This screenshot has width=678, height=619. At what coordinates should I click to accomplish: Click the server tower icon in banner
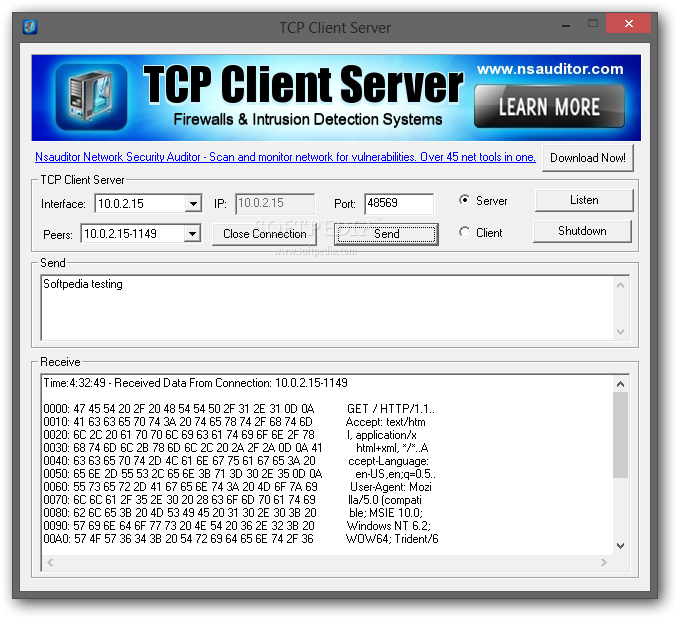point(91,96)
